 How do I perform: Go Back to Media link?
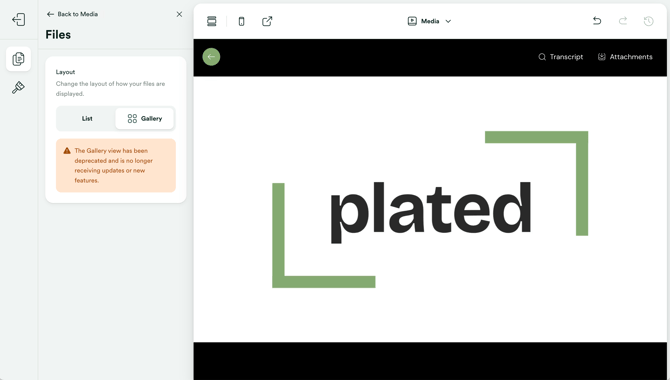coord(72,14)
